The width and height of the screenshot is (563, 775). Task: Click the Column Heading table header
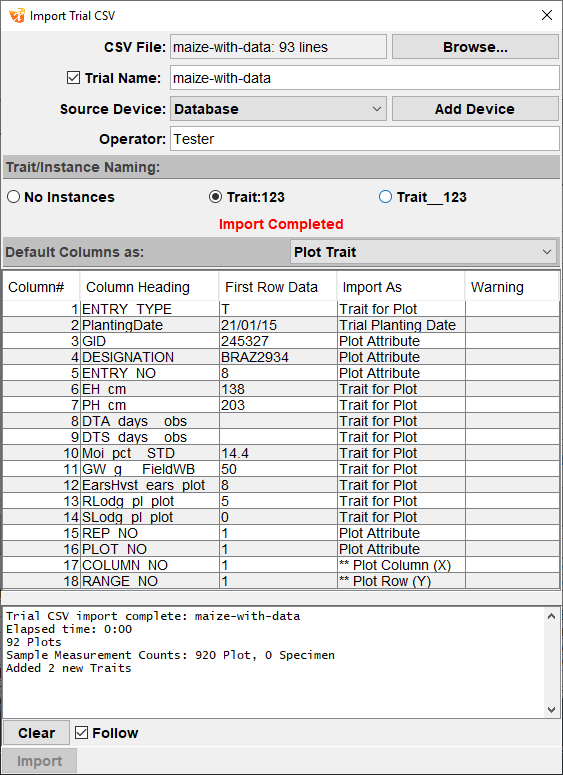[149, 287]
